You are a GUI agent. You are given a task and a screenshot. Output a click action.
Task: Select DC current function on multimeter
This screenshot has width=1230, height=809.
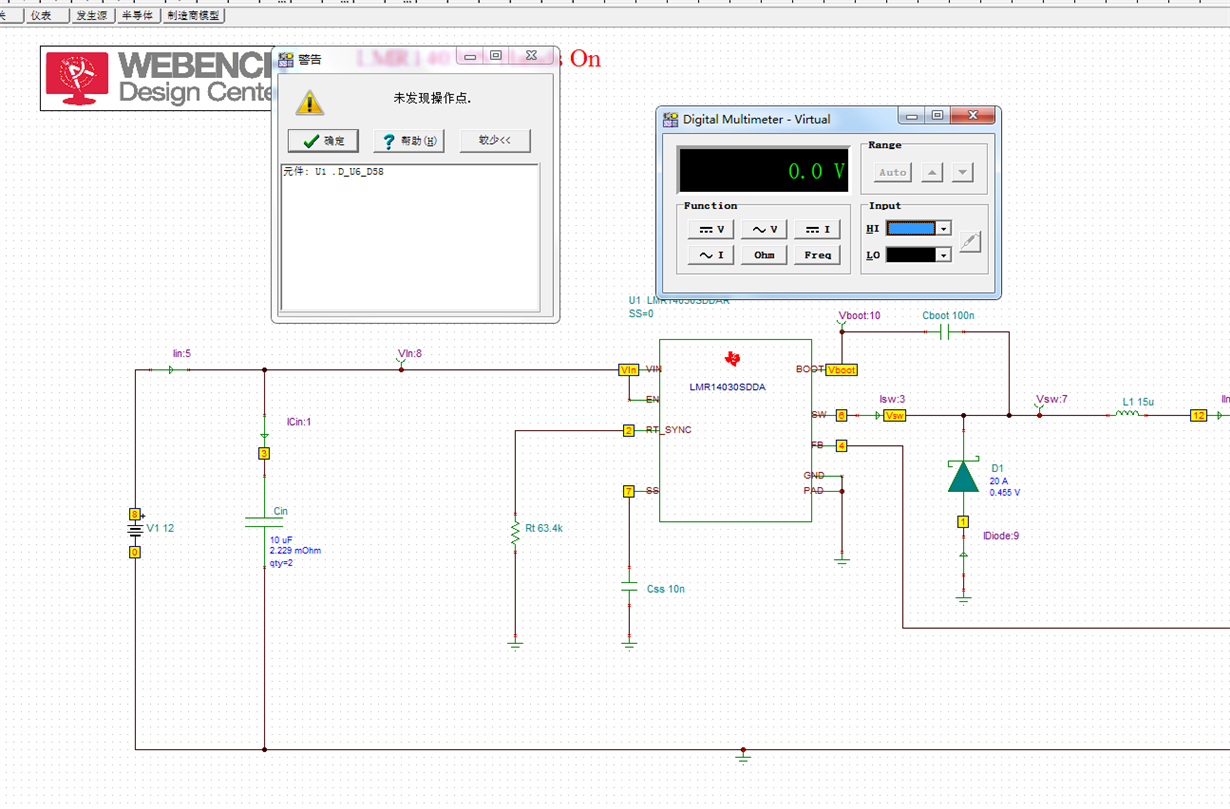pyautogui.click(x=817, y=229)
